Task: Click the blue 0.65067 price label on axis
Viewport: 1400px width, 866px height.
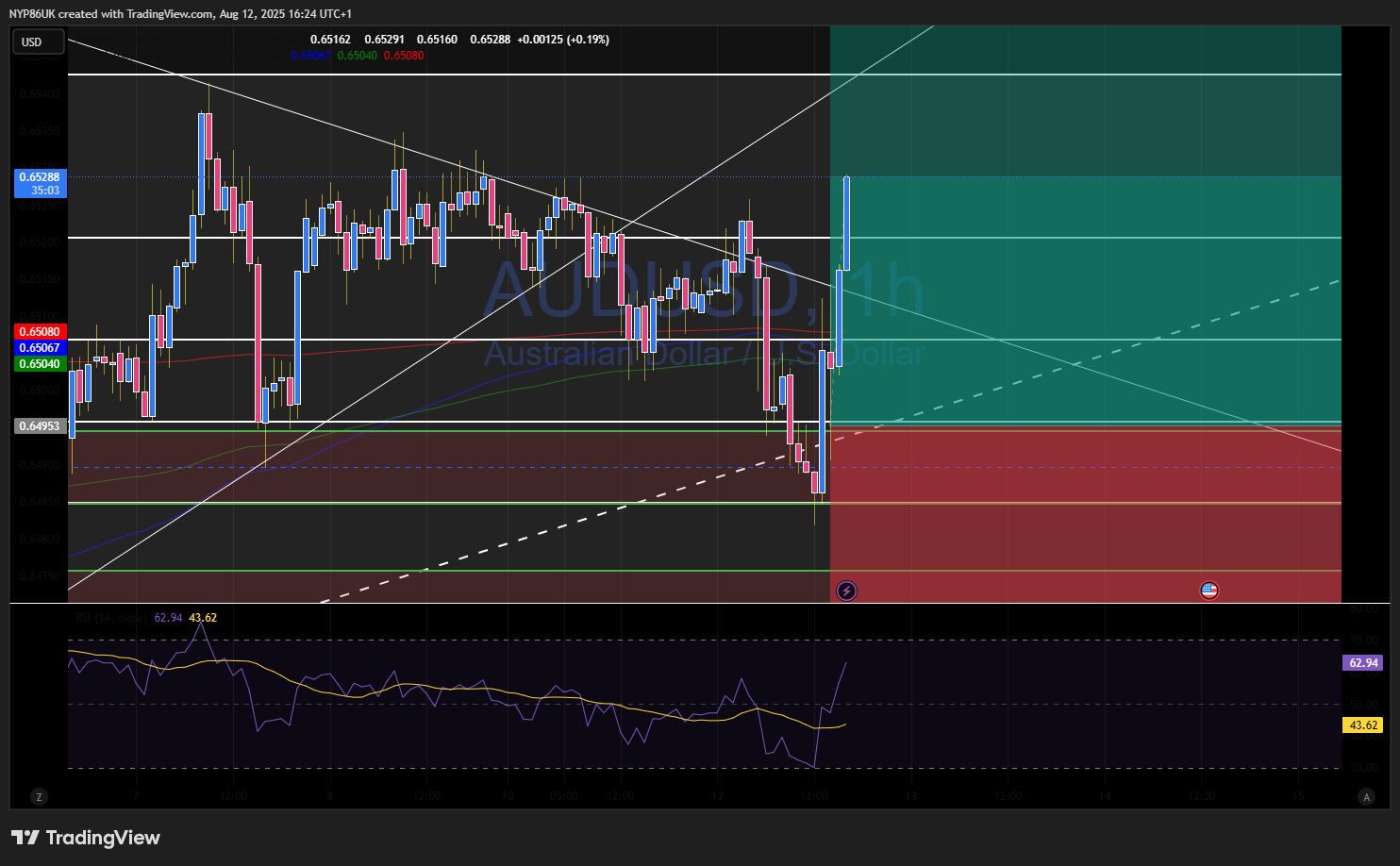Action: 41,348
